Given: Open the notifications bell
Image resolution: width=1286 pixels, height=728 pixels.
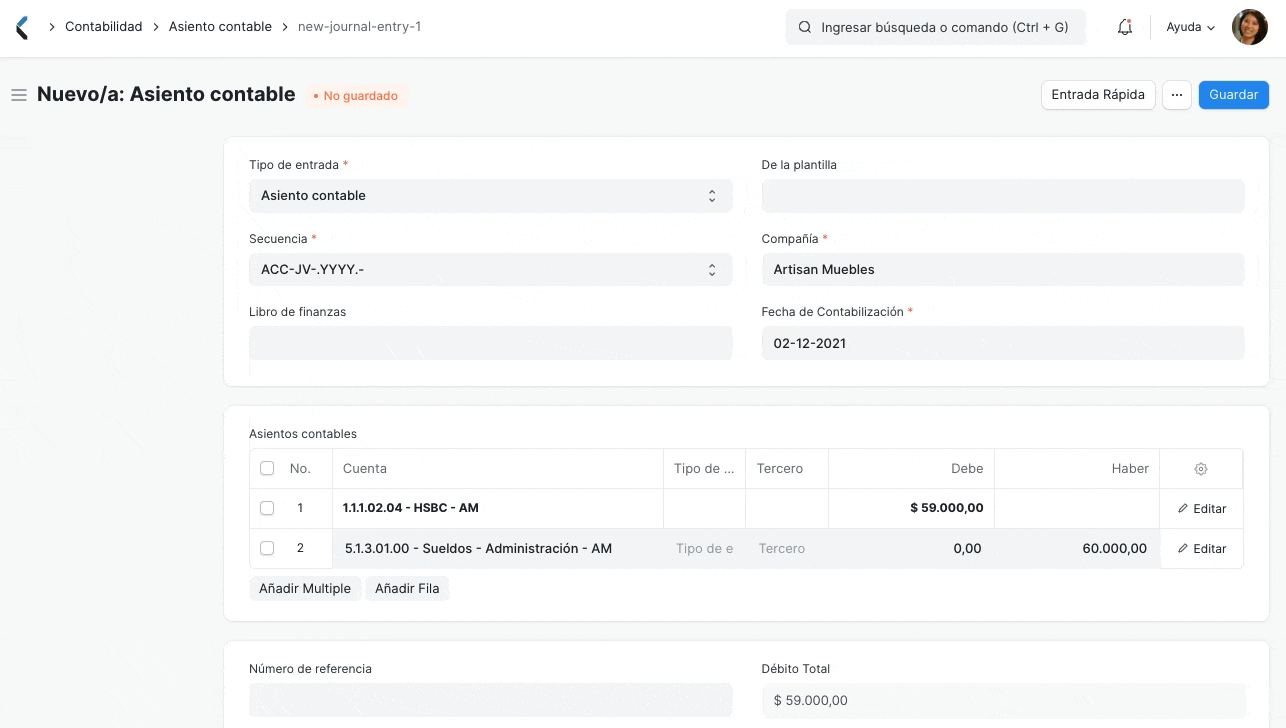Looking at the screenshot, I should (1125, 27).
